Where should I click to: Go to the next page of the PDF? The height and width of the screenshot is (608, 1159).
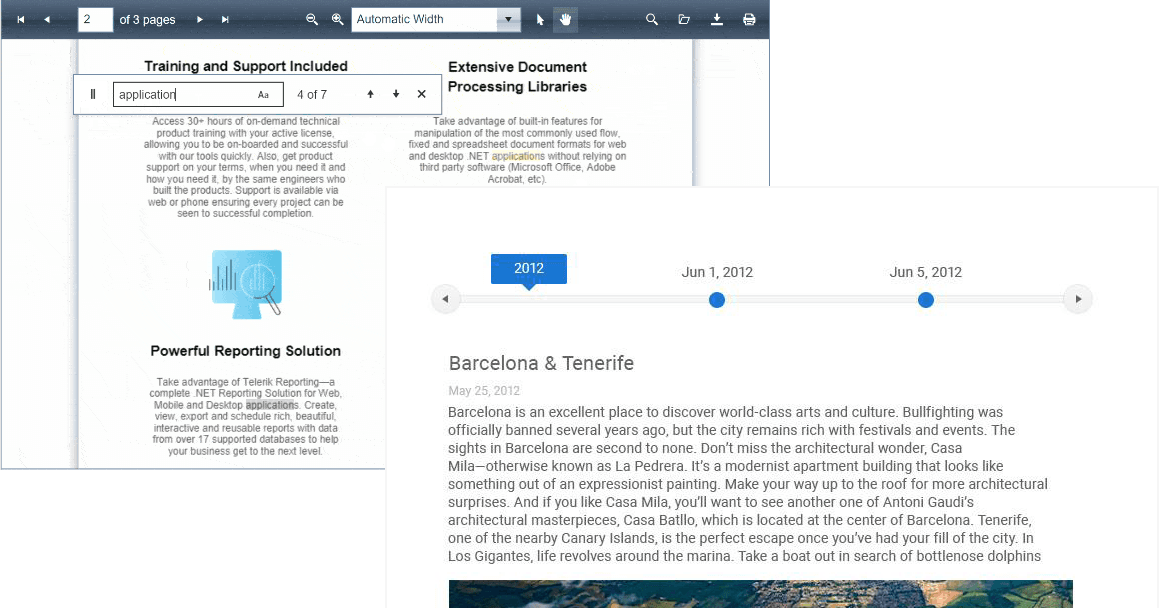click(199, 19)
